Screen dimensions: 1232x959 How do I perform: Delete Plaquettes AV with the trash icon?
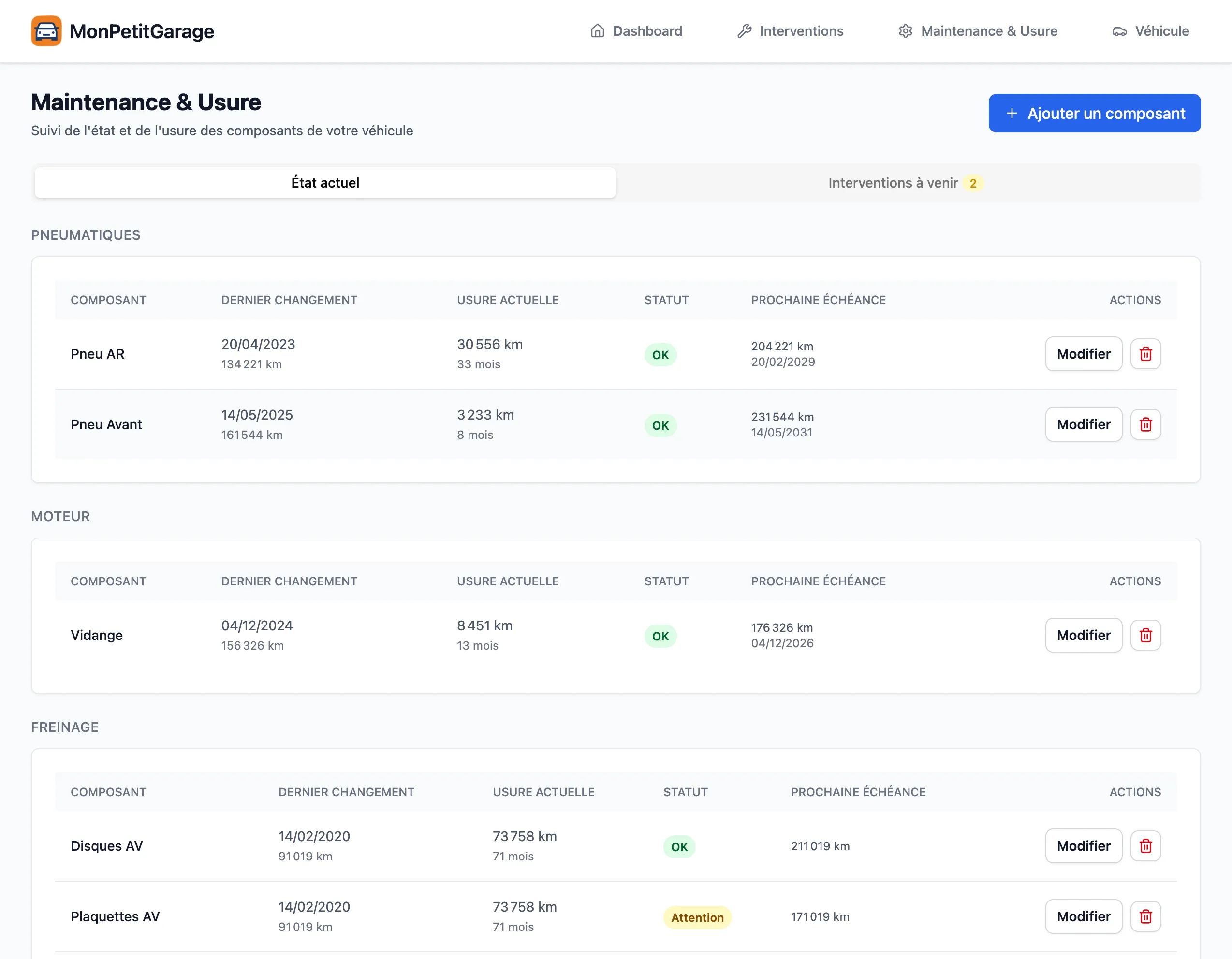point(1145,916)
